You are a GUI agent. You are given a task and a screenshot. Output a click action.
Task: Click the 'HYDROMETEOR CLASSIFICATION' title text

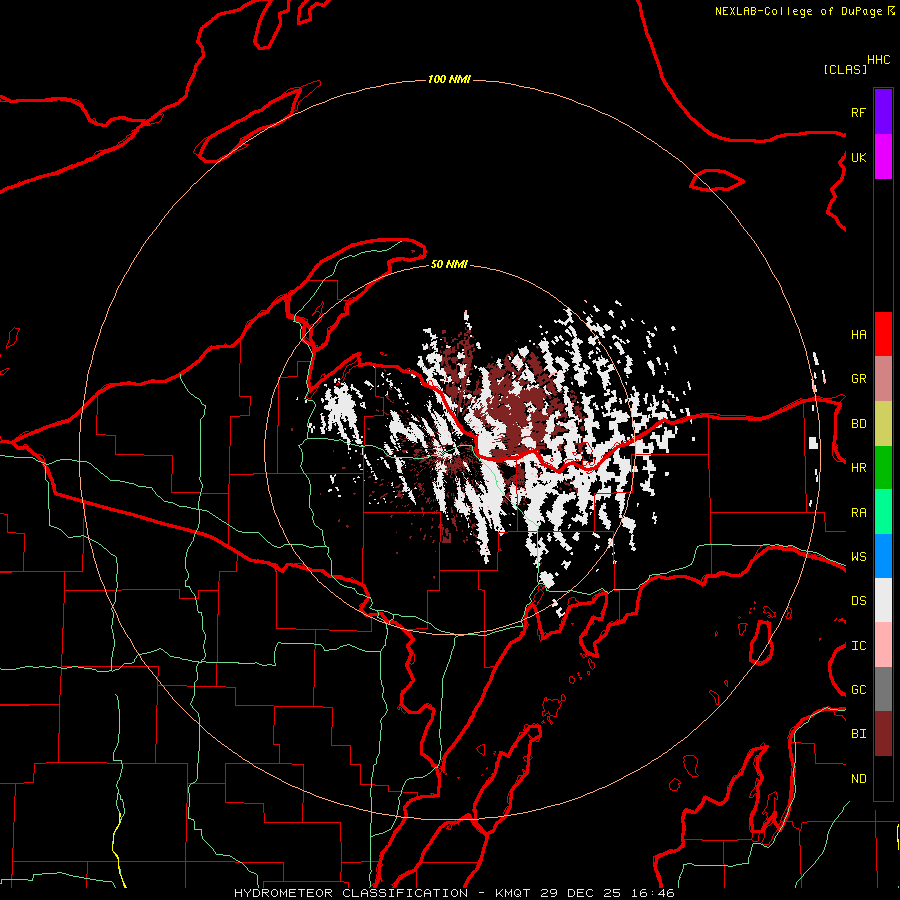(x=351, y=893)
